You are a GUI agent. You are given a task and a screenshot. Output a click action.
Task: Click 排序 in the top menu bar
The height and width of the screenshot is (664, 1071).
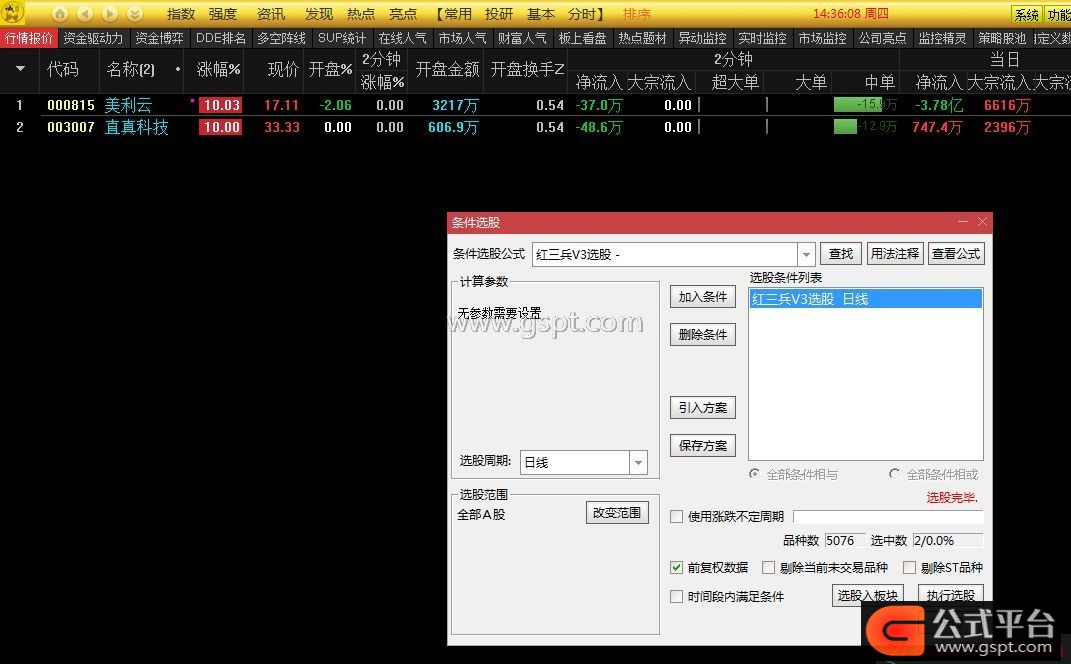pyautogui.click(x=637, y=14)
